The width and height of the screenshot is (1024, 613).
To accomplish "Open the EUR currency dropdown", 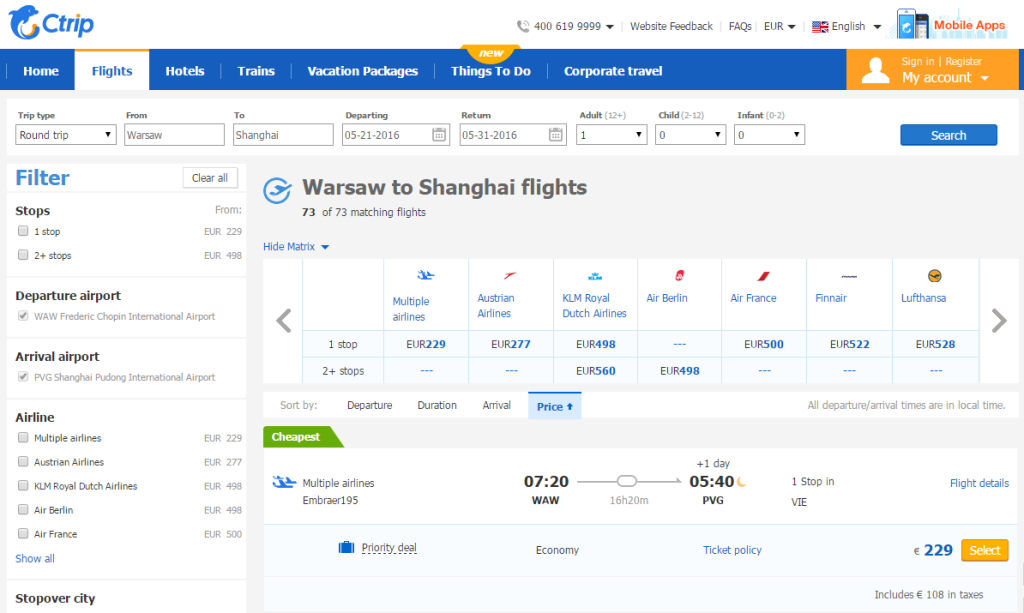I will [780, 26].
